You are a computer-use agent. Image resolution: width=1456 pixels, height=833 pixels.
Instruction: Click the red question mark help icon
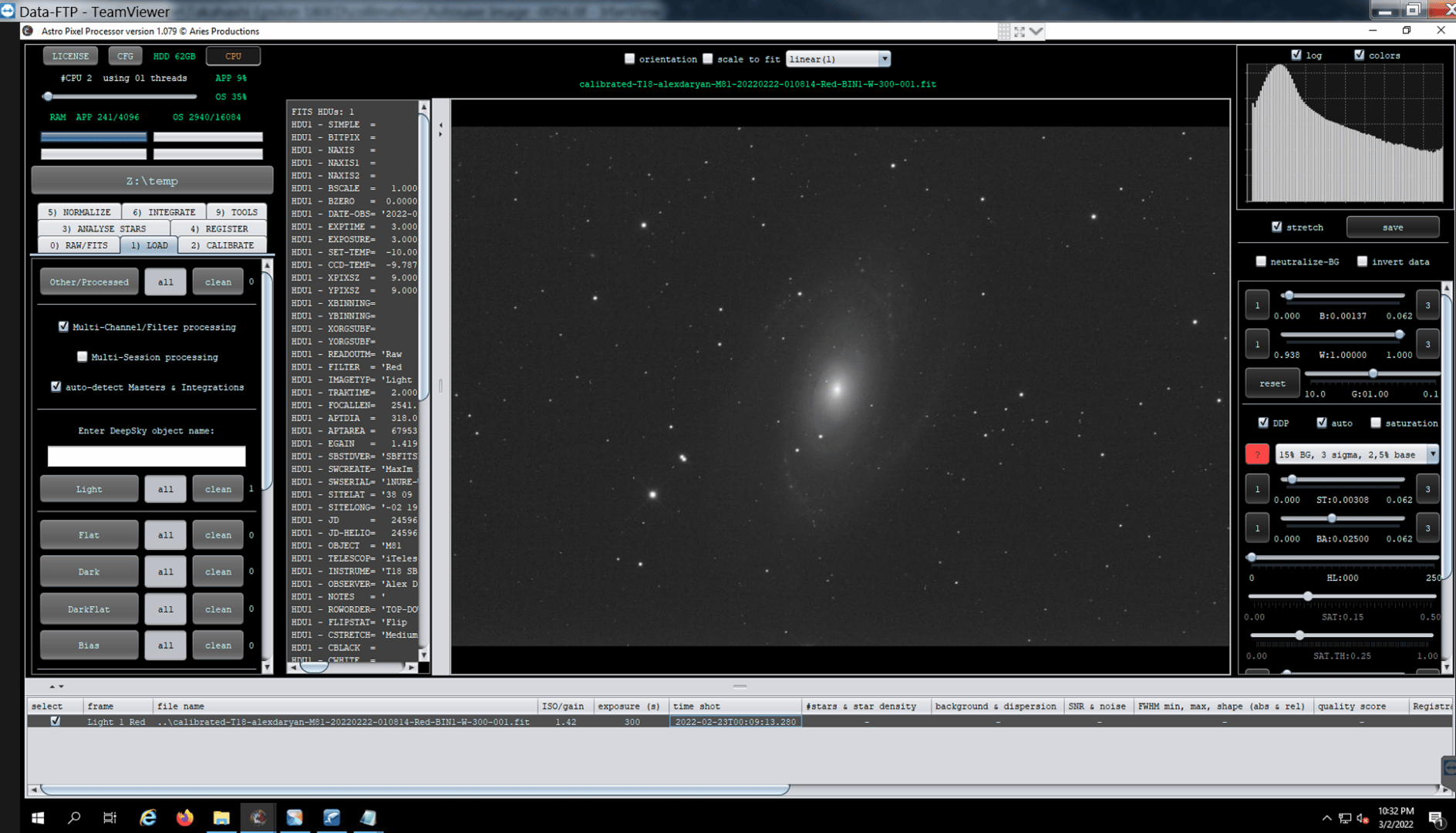(x=1257, y=454)
